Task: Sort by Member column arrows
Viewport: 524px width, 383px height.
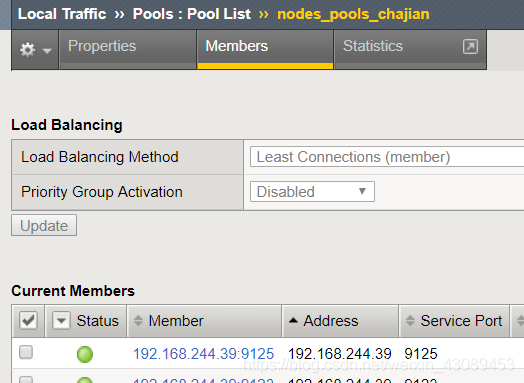Action: (138, 321)
